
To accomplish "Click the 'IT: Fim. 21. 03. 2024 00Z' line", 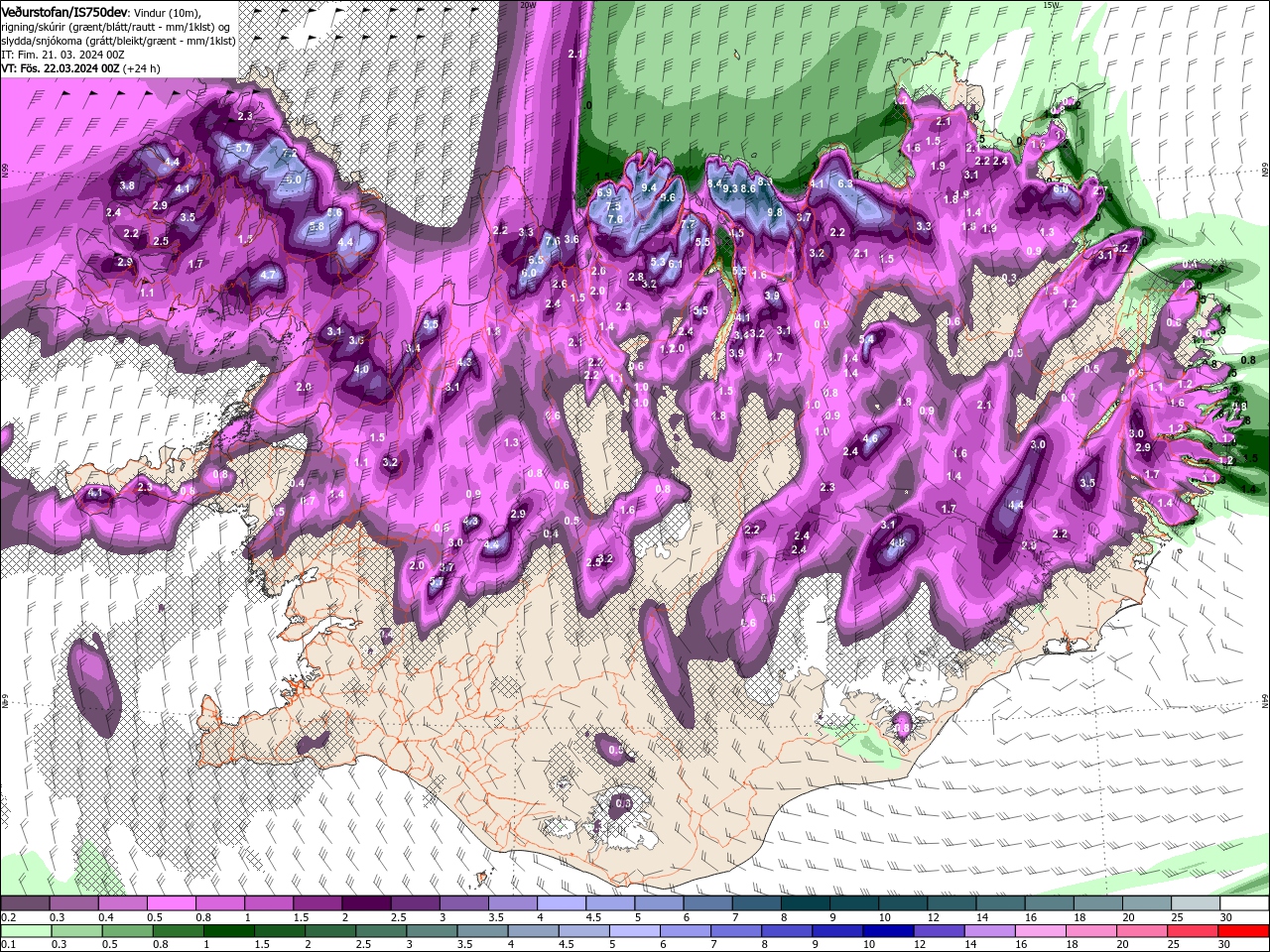I will (x=62, y=55).
